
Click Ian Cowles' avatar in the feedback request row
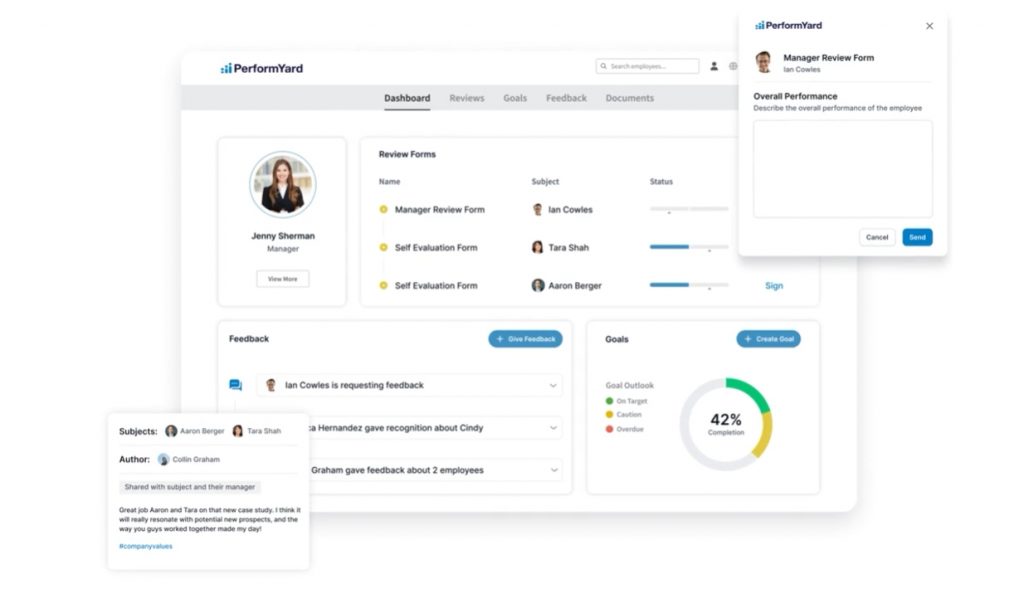click(271, 385)
